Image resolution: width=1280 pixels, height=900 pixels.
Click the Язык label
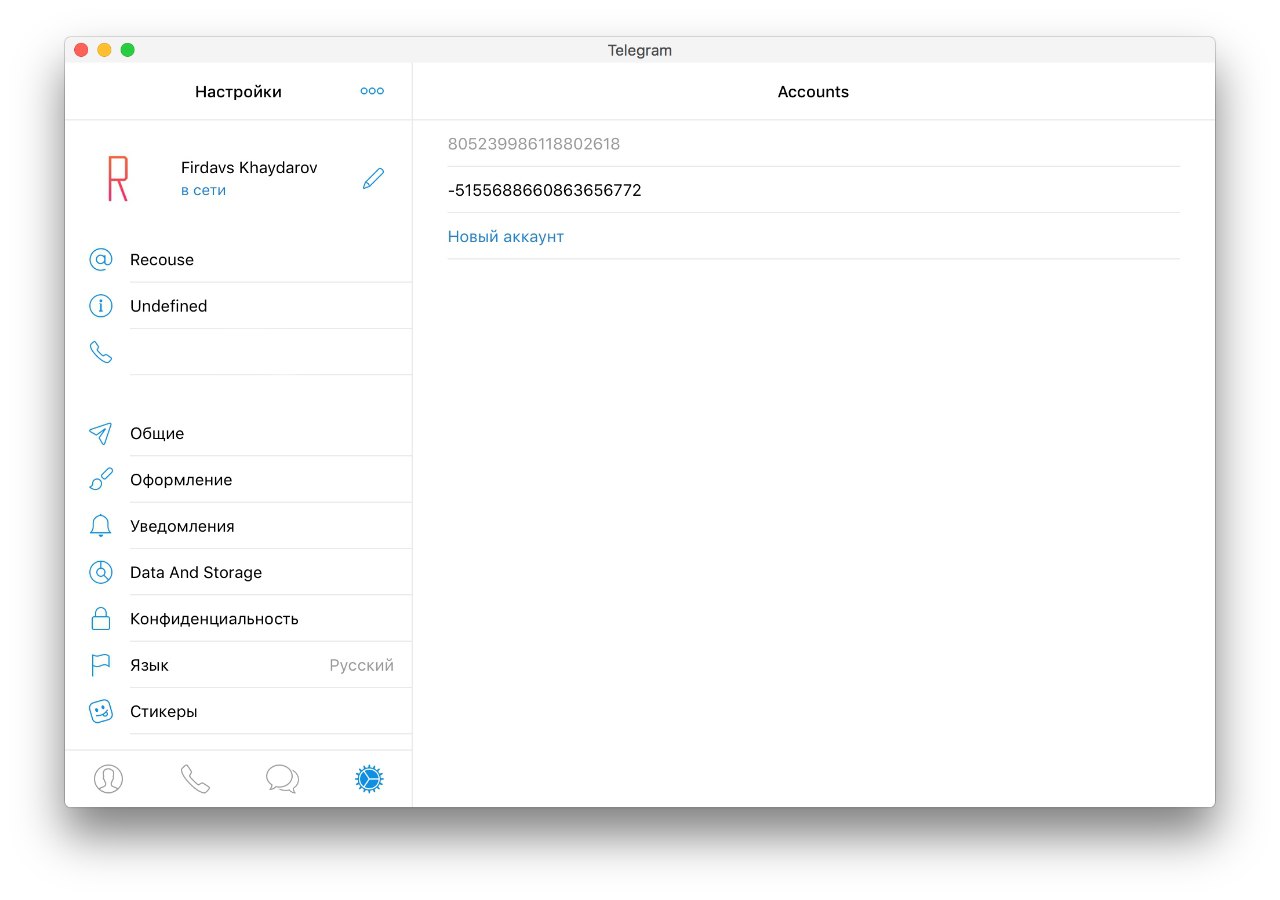click(149, 665)
